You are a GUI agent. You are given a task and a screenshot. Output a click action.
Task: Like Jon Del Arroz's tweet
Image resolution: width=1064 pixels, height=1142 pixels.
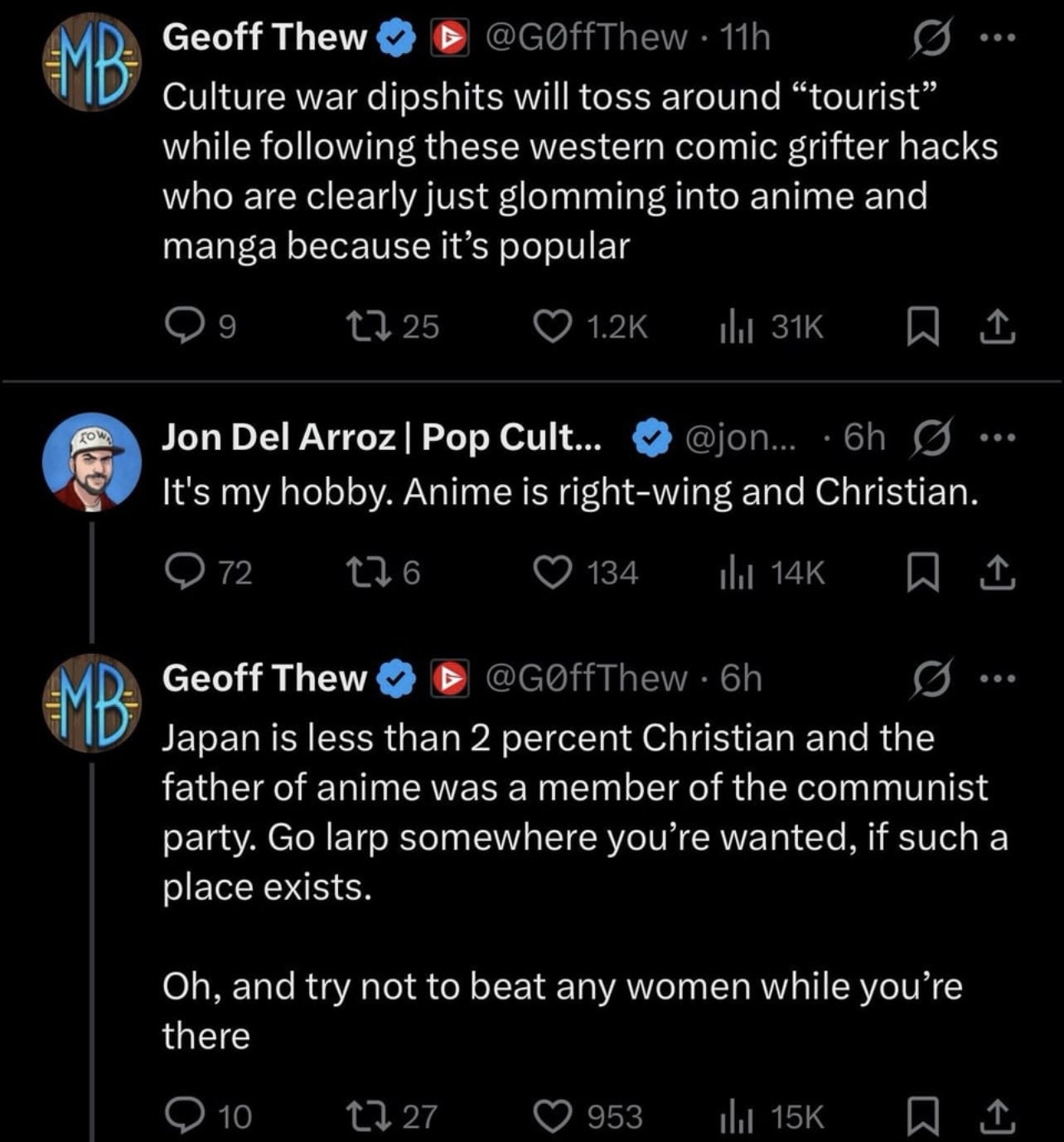coord(552,571)
